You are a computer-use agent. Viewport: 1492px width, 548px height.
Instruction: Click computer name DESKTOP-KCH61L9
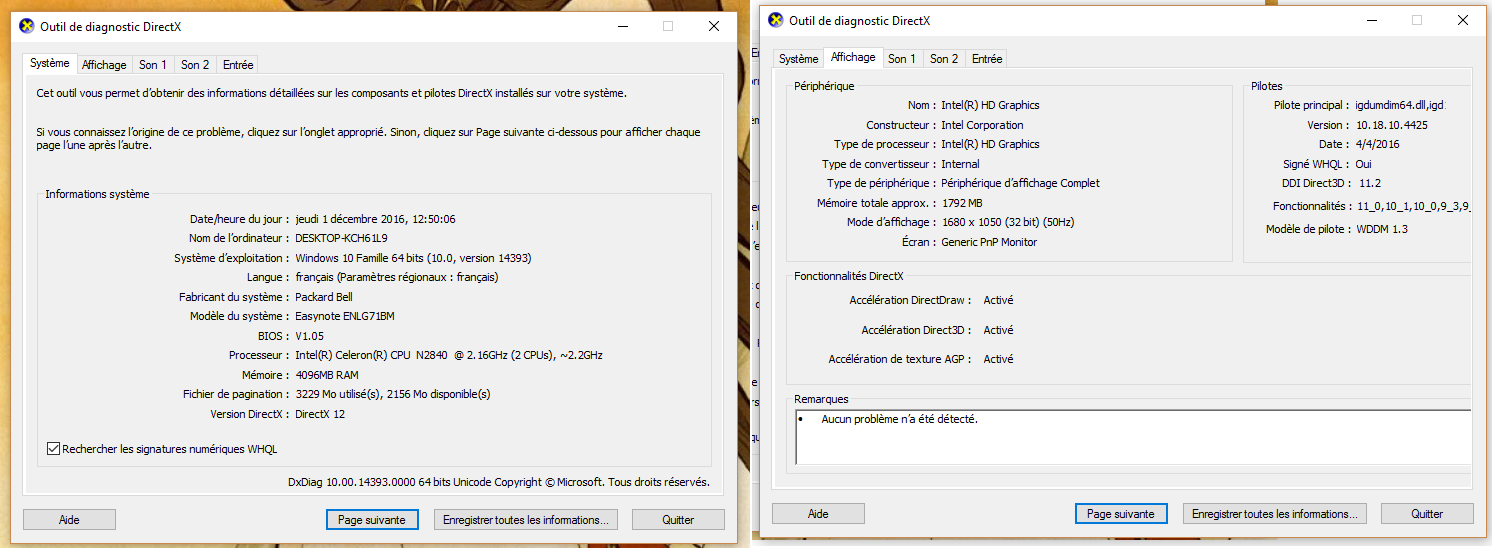point(341,238)
